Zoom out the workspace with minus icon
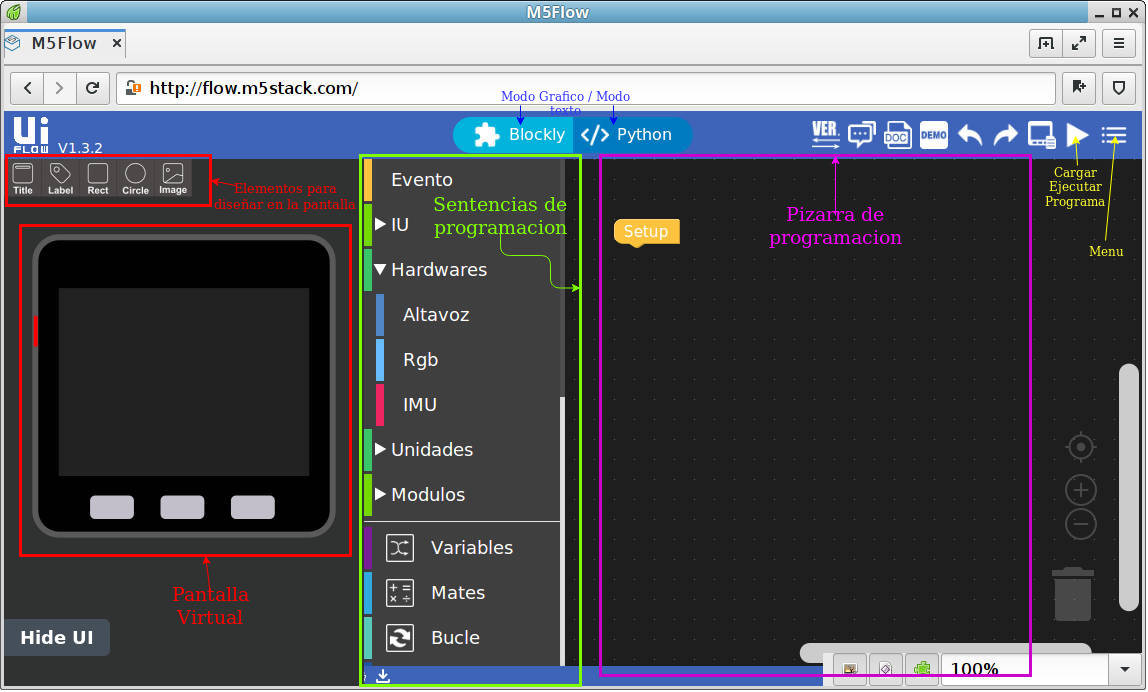Screen dimensions: 1148x692 coord(1081,524)
